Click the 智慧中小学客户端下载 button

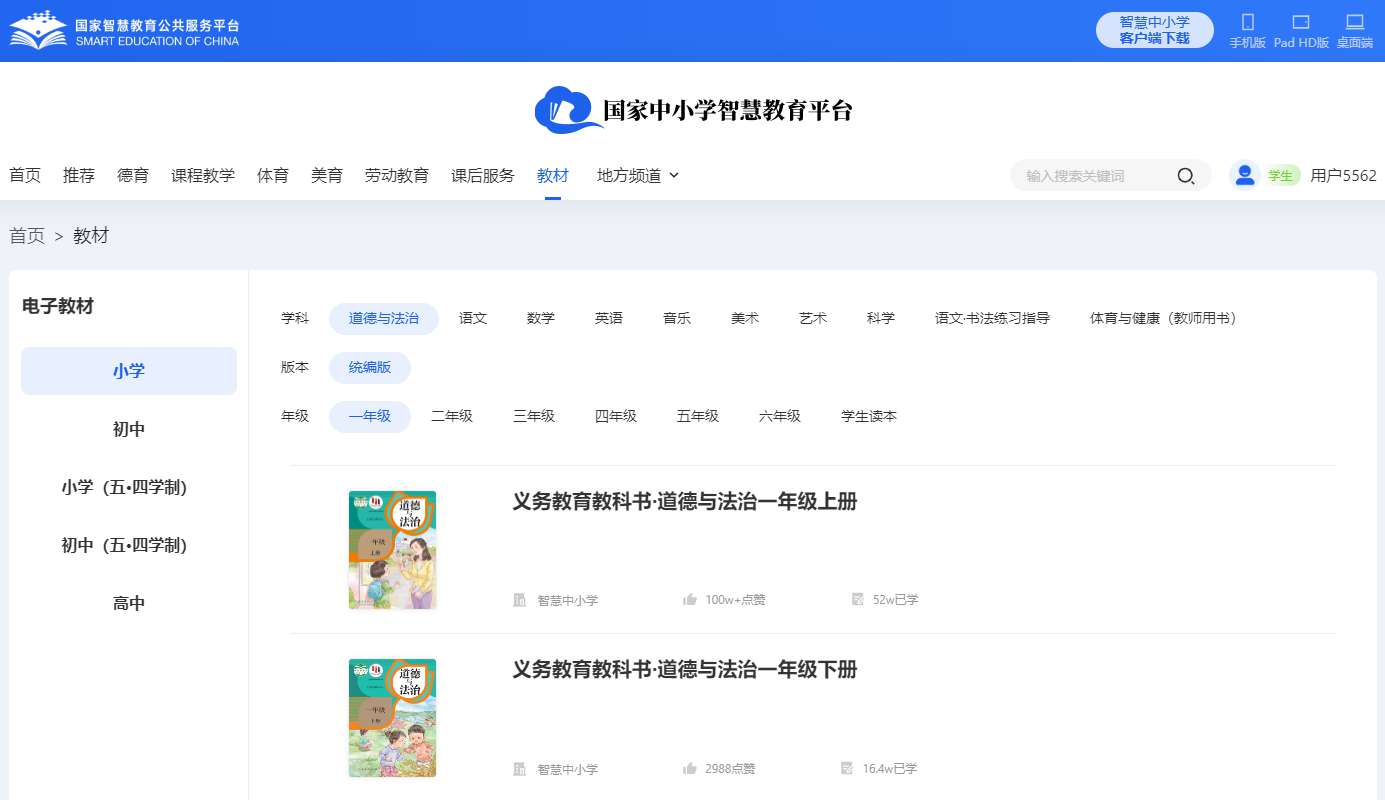[1154, 30]
